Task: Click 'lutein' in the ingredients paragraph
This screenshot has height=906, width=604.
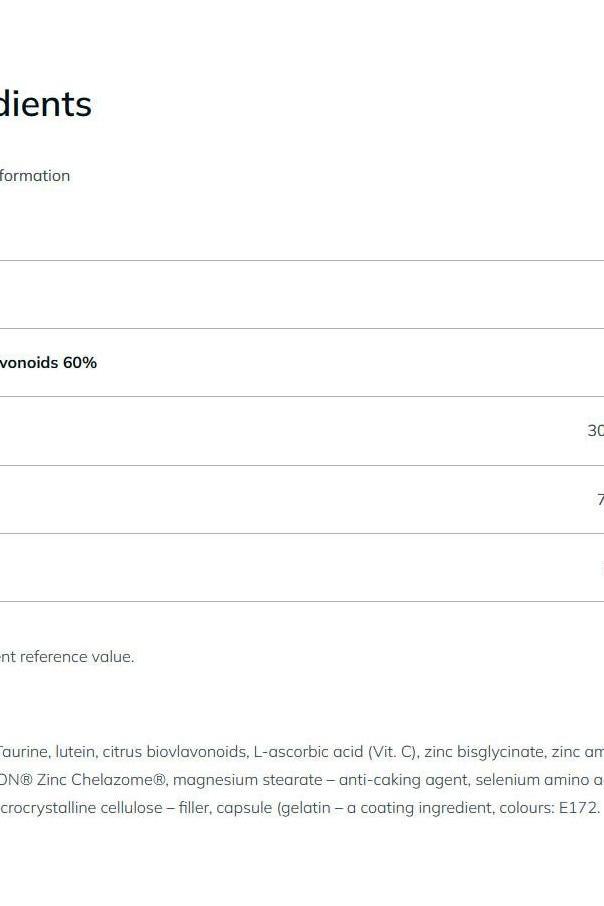Action: tap(75, 752)
